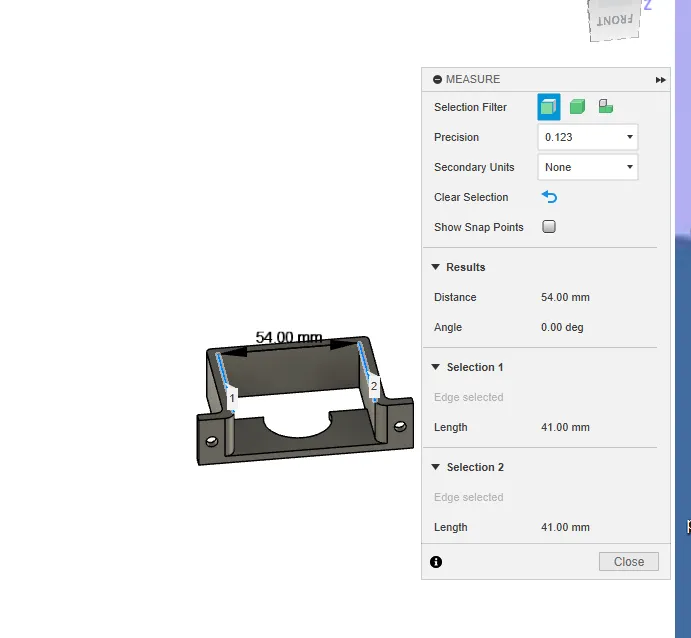Select the face/edge/vertex selection filter icon

(x=549, y=107)
